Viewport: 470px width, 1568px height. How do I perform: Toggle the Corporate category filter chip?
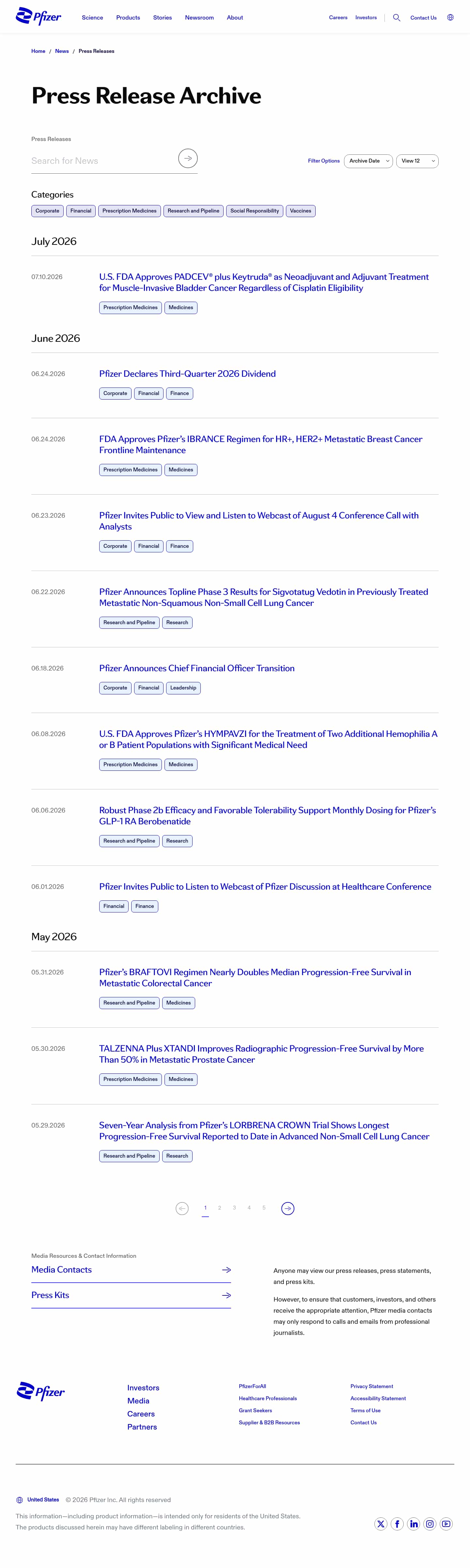(x=47, y=211)
